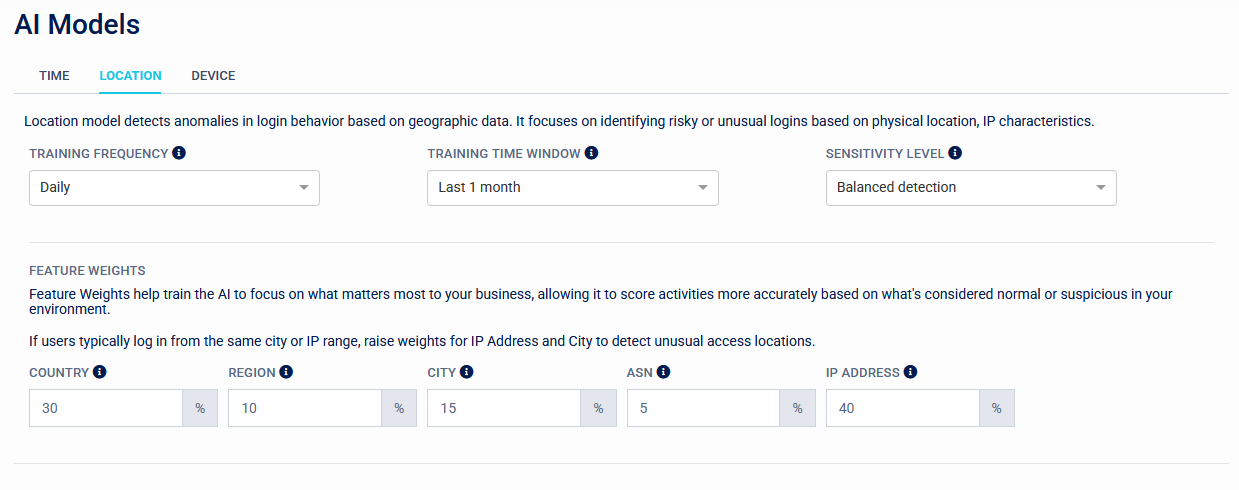This screenshot has height=490, width=1239.
Task: Click the City info icon
Action: click(x=466, y=372)
